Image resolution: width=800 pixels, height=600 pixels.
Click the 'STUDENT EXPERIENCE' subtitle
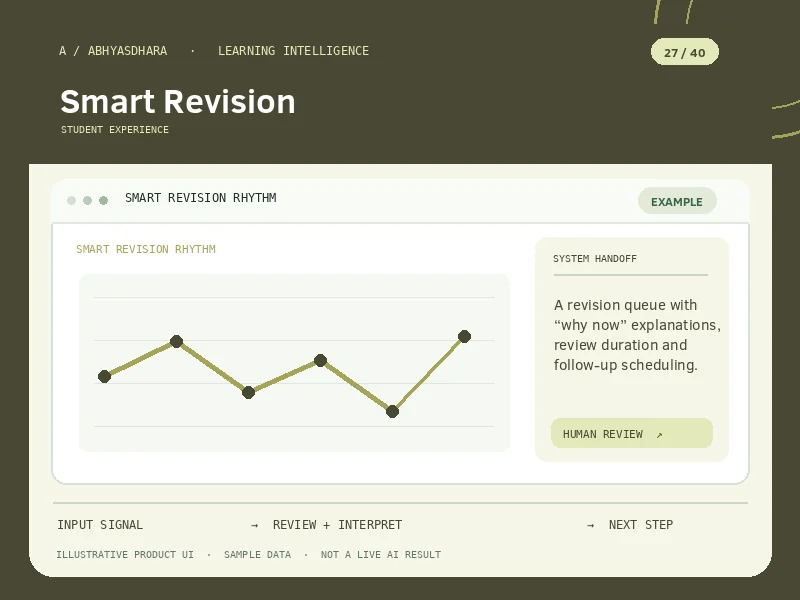115,130
